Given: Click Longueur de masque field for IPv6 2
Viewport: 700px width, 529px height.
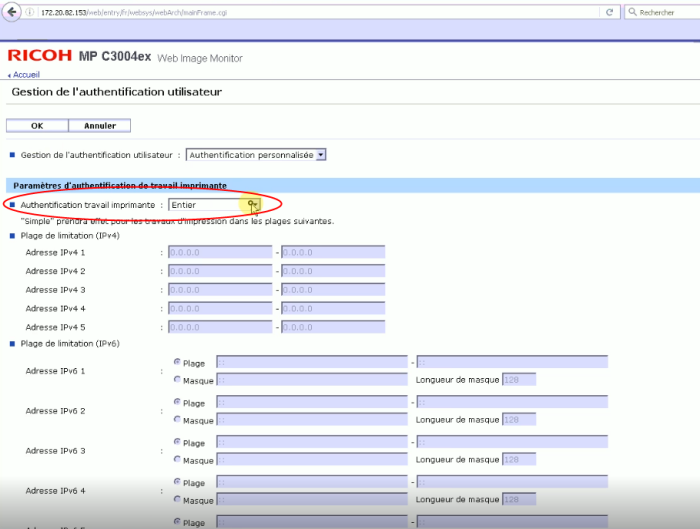Looking at the screenshot, I should pos(519,419).
